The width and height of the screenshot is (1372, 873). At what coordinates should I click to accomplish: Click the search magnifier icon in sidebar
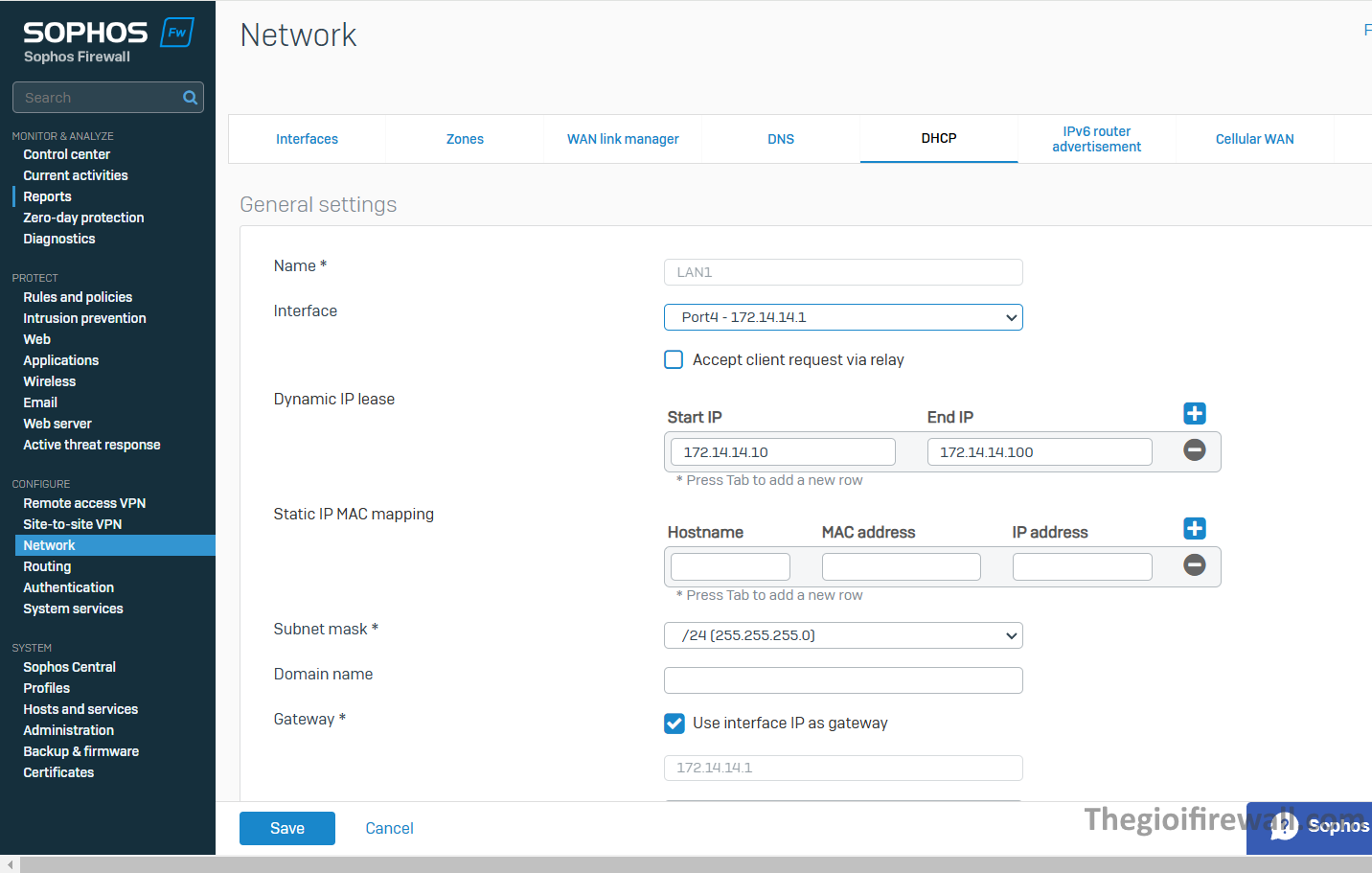190,98
